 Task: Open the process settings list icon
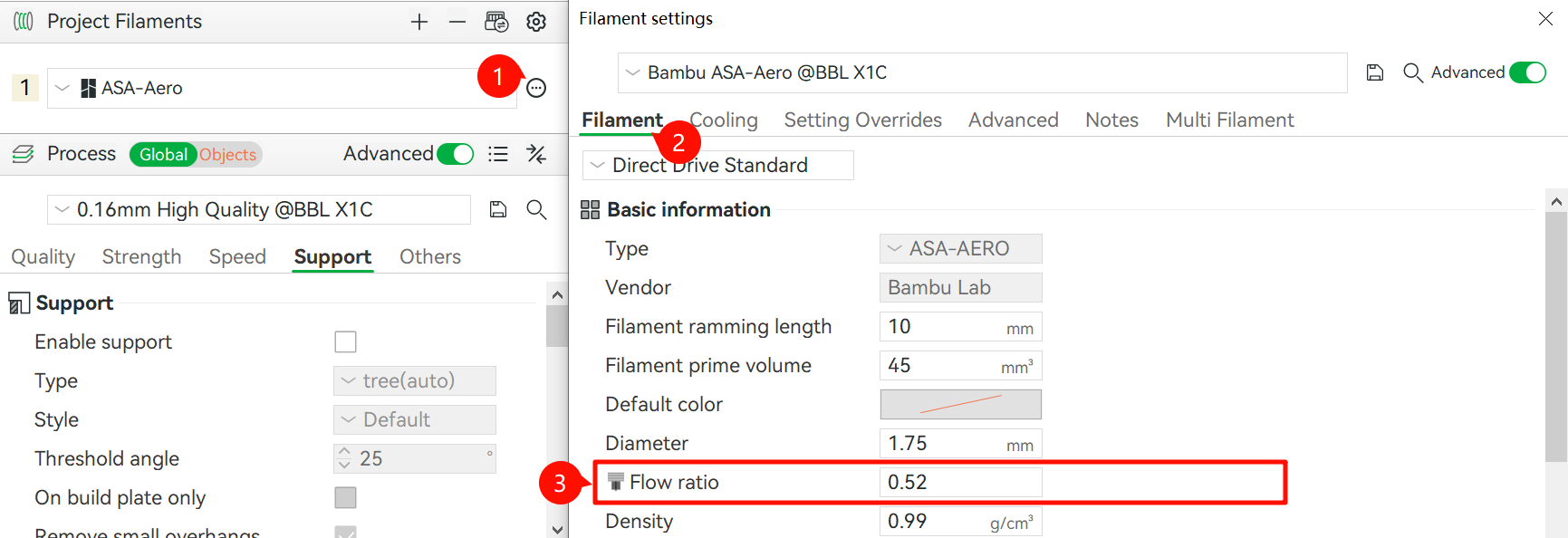[498, 154]
